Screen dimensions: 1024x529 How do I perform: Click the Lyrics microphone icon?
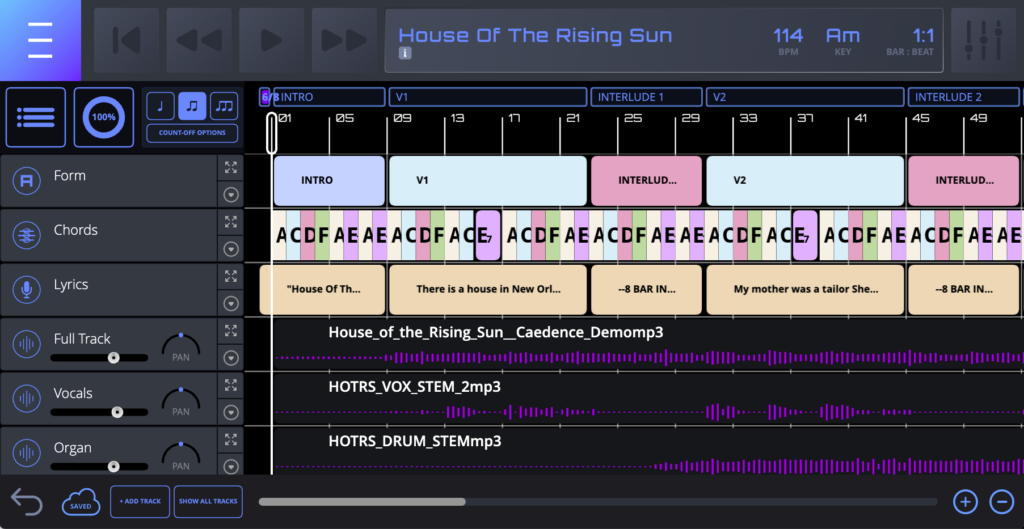(x=26, y=290)
